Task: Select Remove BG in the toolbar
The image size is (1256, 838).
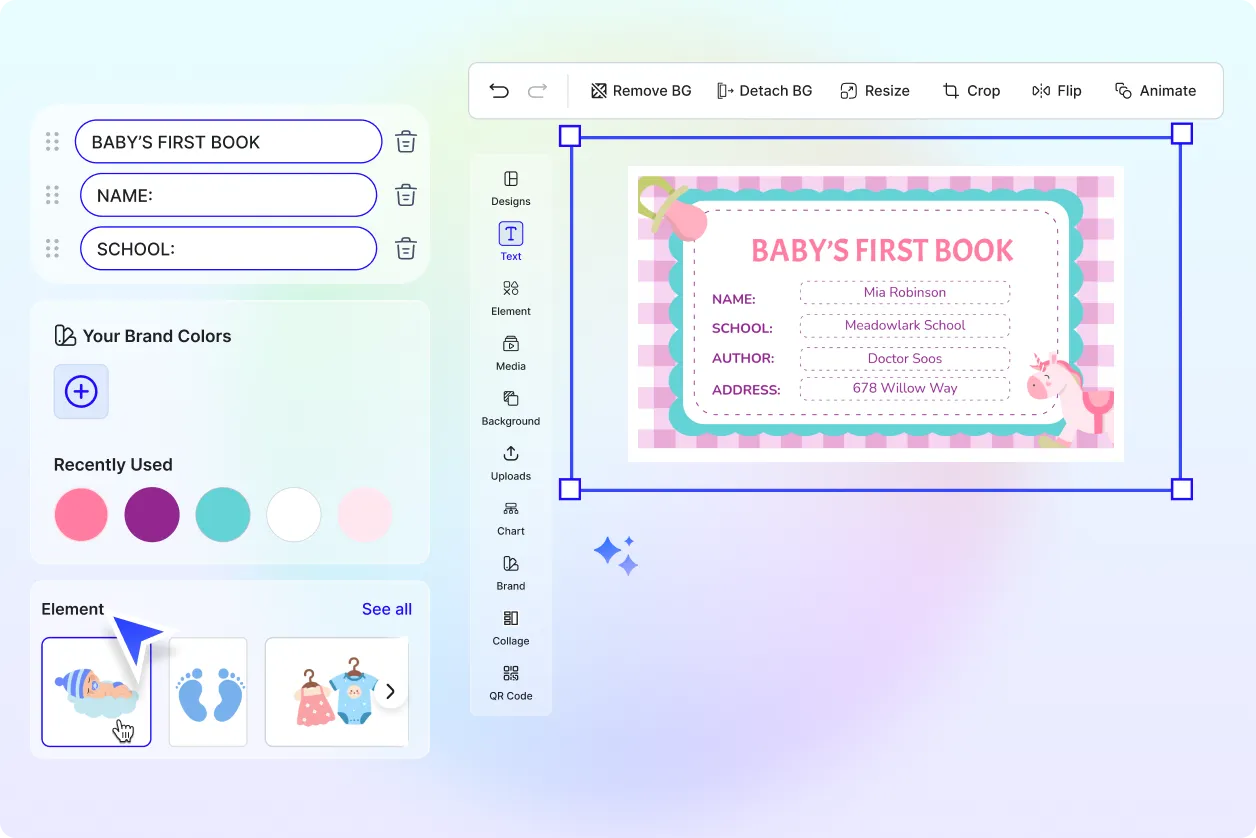Action: (x=641, y=91)
